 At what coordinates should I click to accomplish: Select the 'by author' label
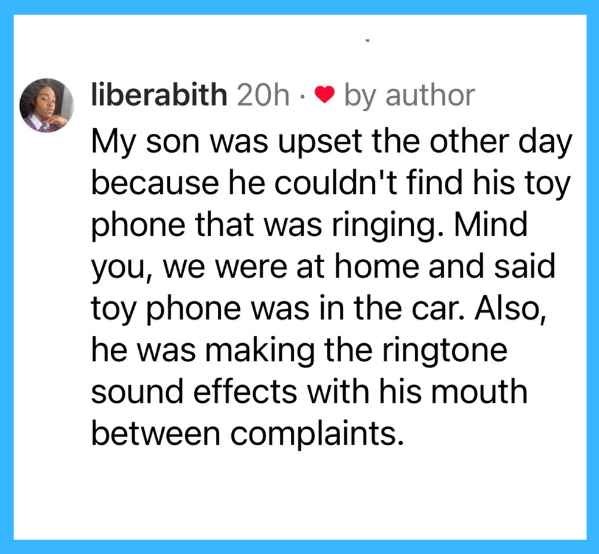tap(410, 96)
